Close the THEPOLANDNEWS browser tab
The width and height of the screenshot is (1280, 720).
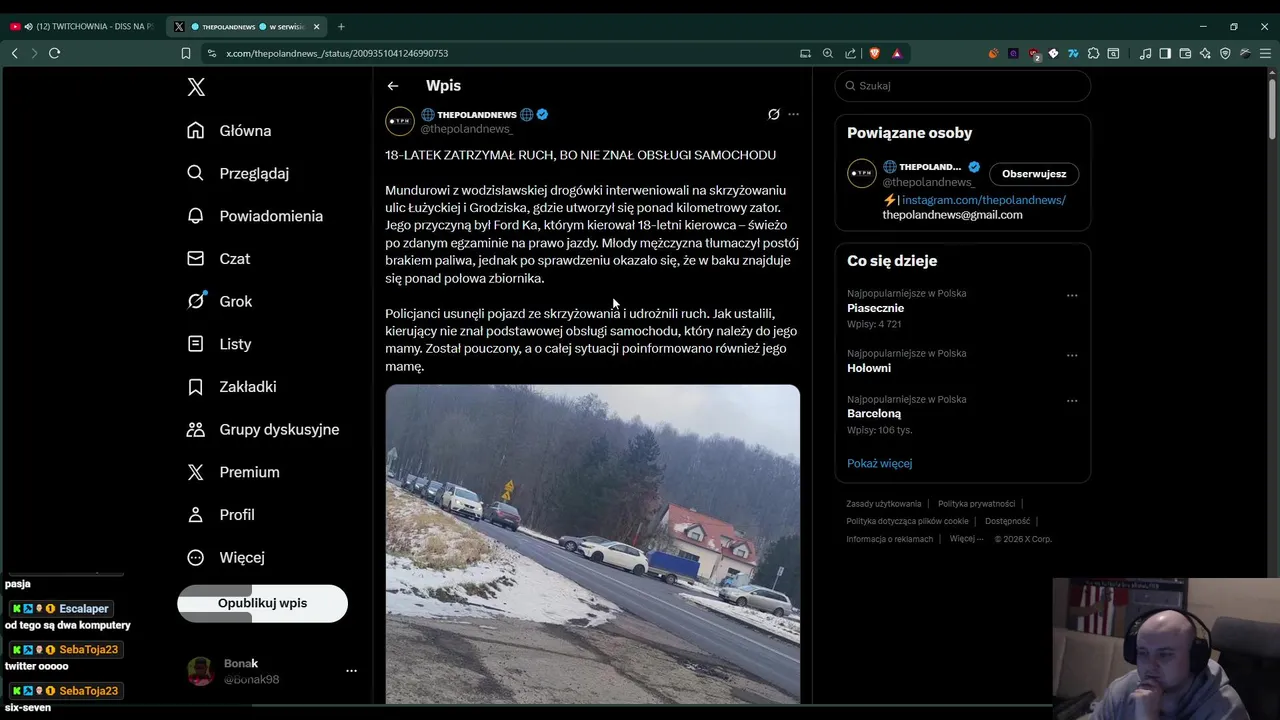(317, 27)
